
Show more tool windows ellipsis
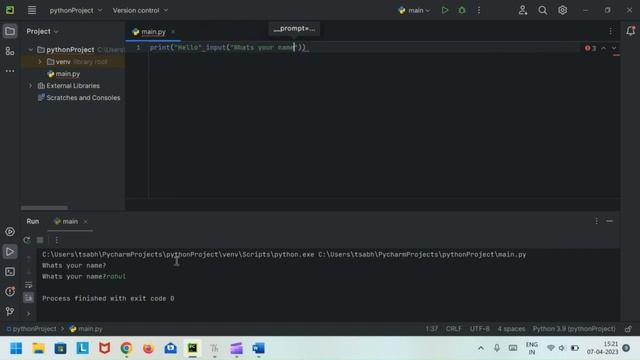click(x=10, y=71)
